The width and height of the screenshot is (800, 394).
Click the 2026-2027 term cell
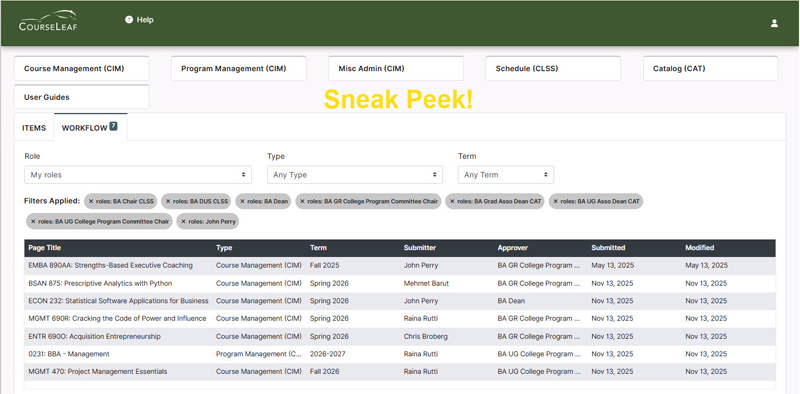[x=327, y=354]
